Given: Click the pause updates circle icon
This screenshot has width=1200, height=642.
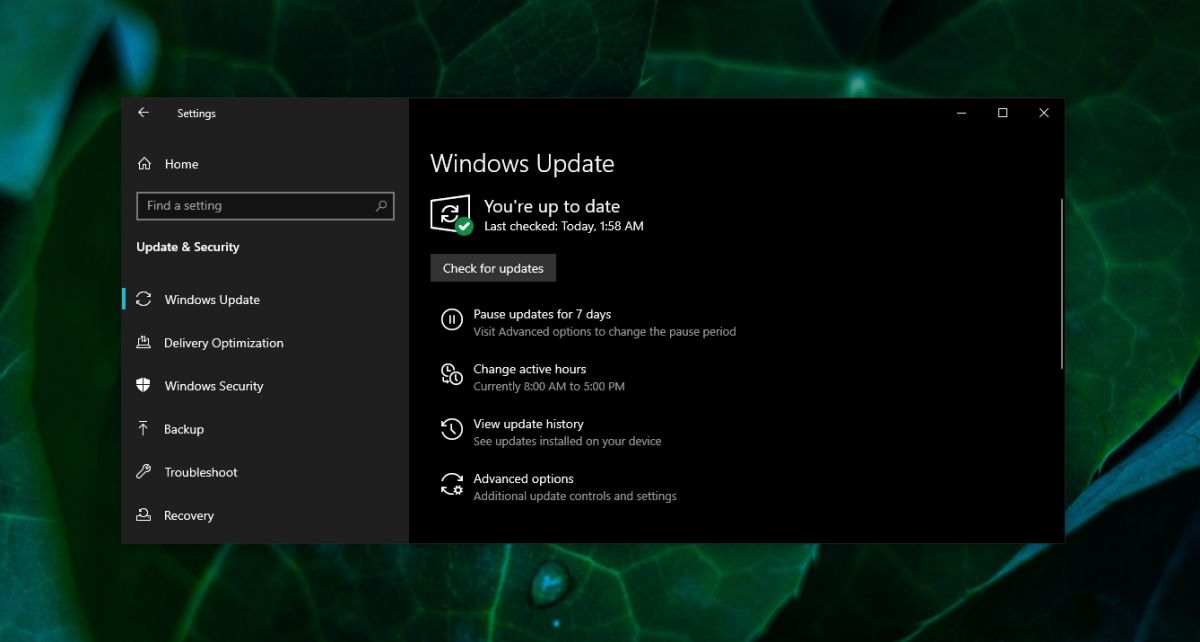Looking at the screenshot, I should point(451,320).
